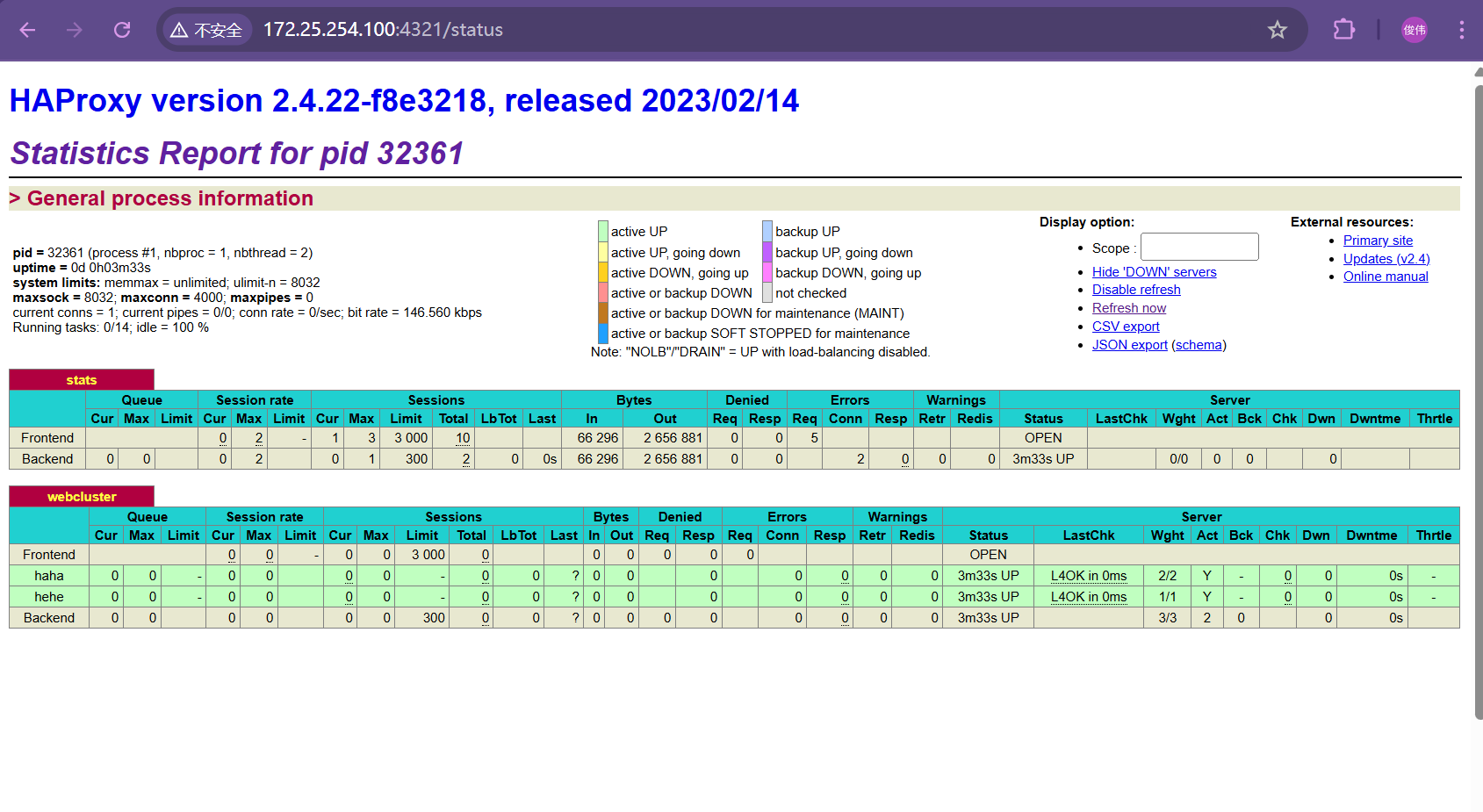Click the stats Backend status 3m33s UP

click(x=1043, y=459)
